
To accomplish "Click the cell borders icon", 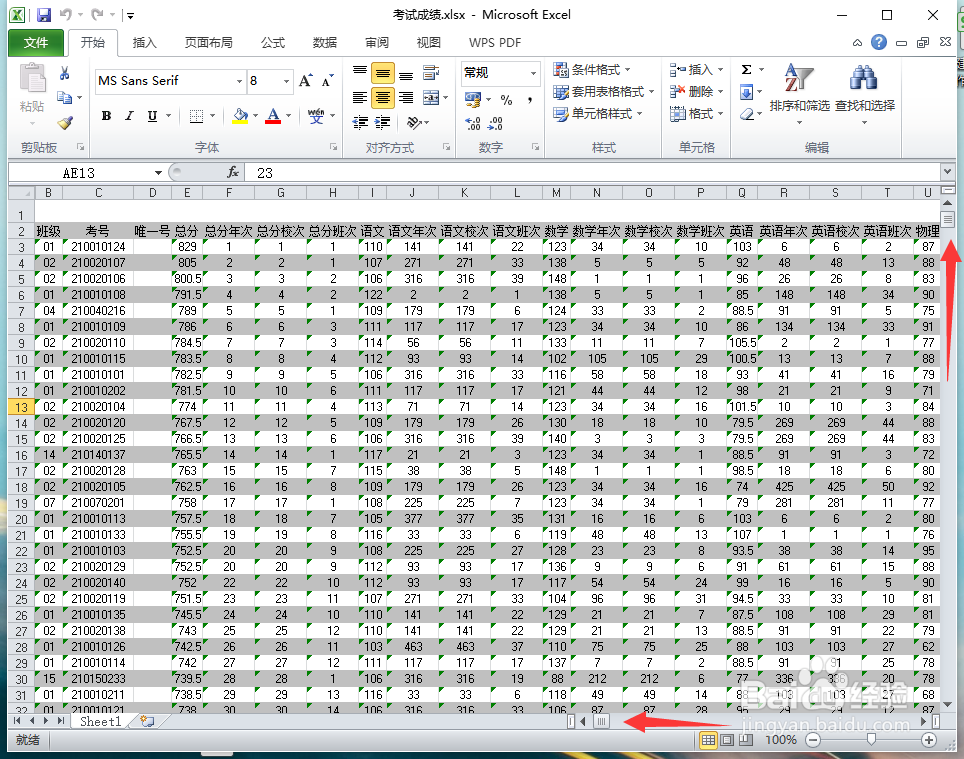I will 196,116.
